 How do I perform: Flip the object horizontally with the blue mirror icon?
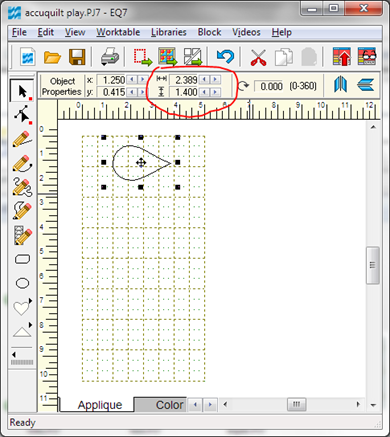pyautogui.click(x=340, y=85)
